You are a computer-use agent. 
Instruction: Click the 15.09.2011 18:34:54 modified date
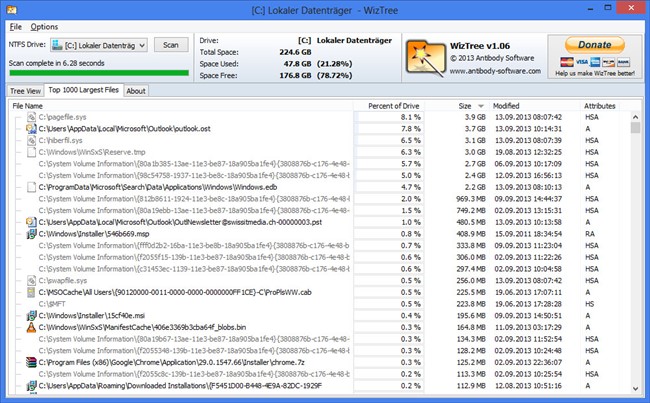click(x=528, y=234)
